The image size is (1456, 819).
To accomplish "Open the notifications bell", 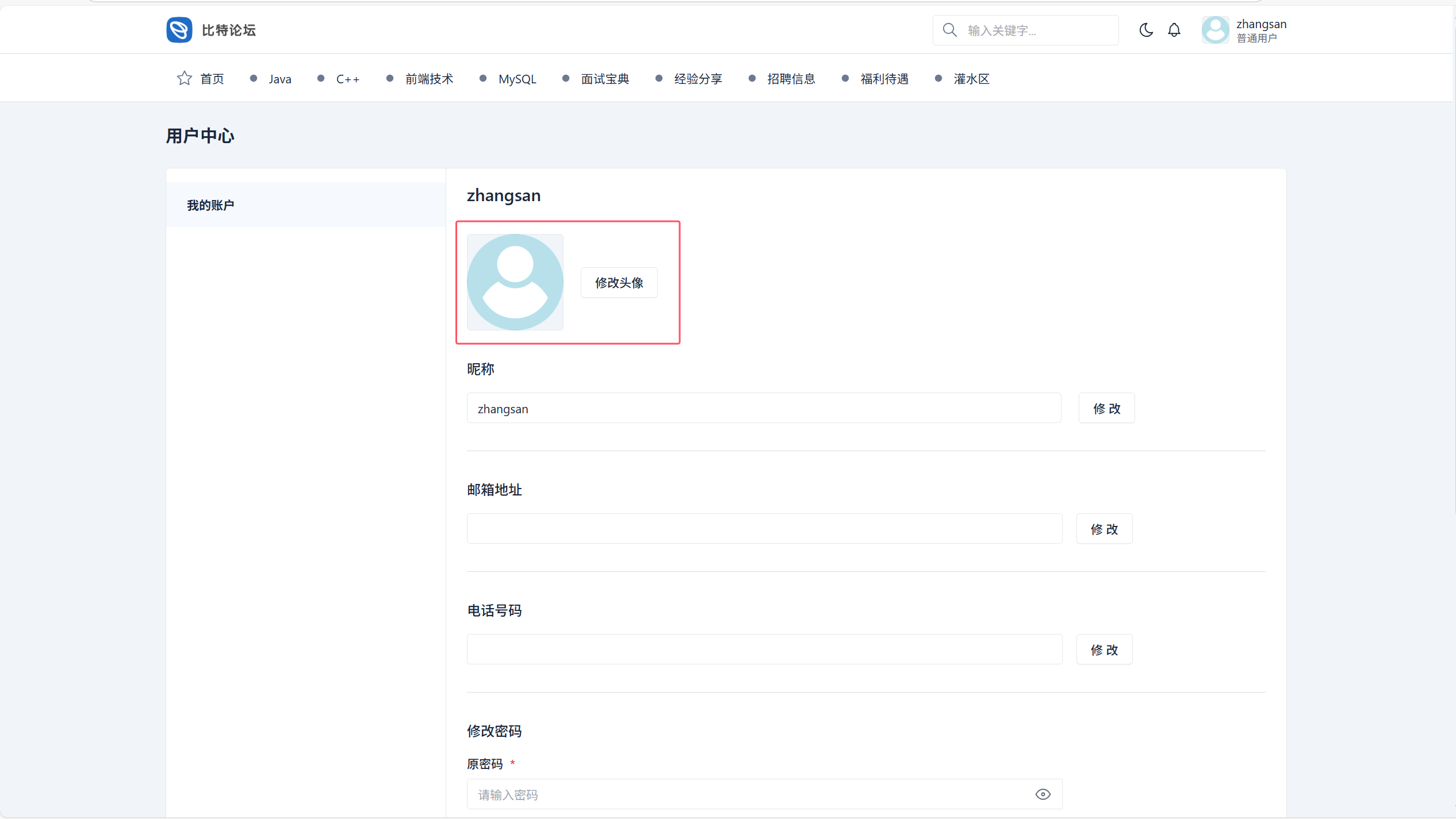I will (x=1174, y=30).
